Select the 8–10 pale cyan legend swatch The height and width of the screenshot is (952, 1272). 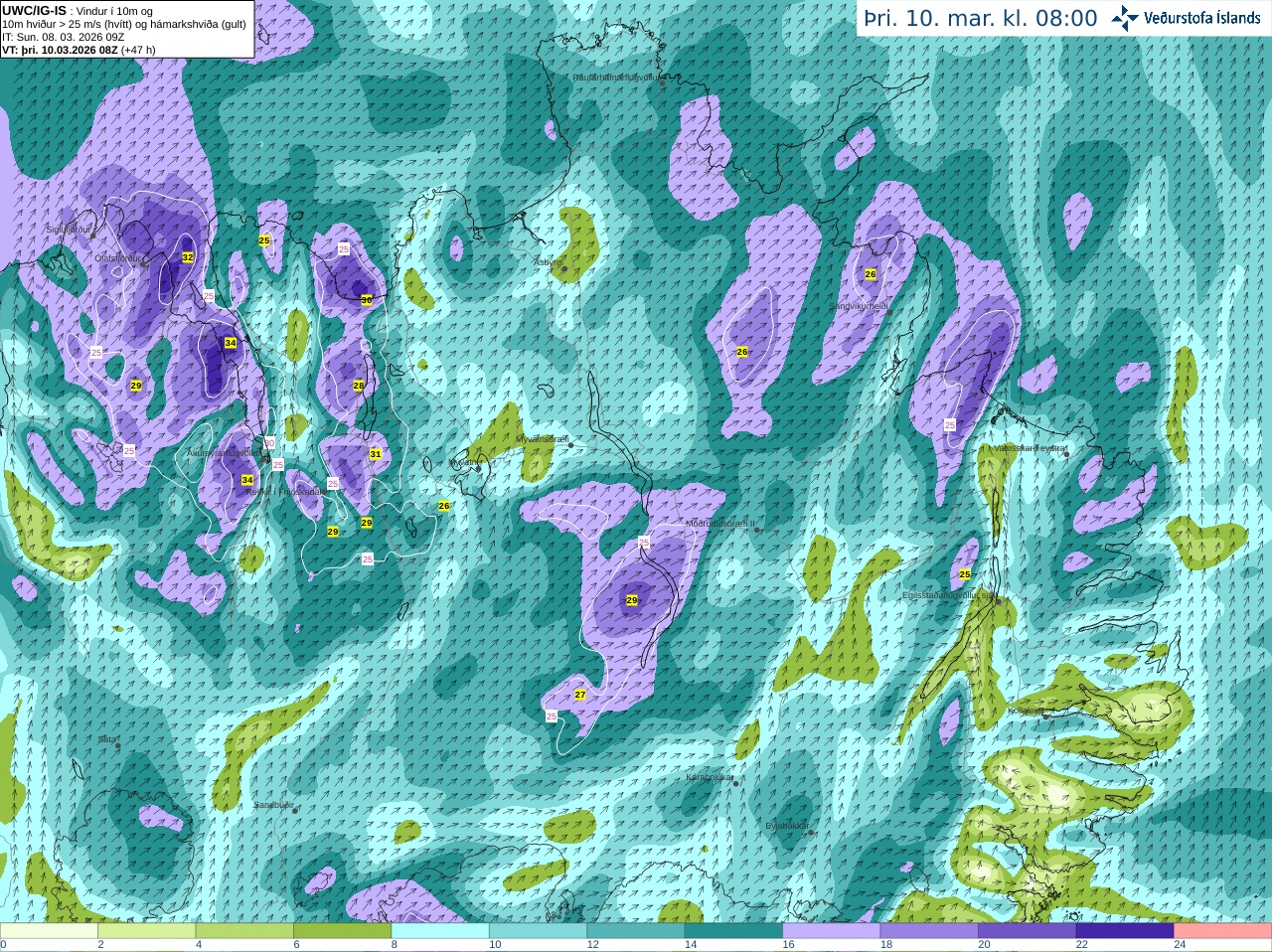coord(440,932)
